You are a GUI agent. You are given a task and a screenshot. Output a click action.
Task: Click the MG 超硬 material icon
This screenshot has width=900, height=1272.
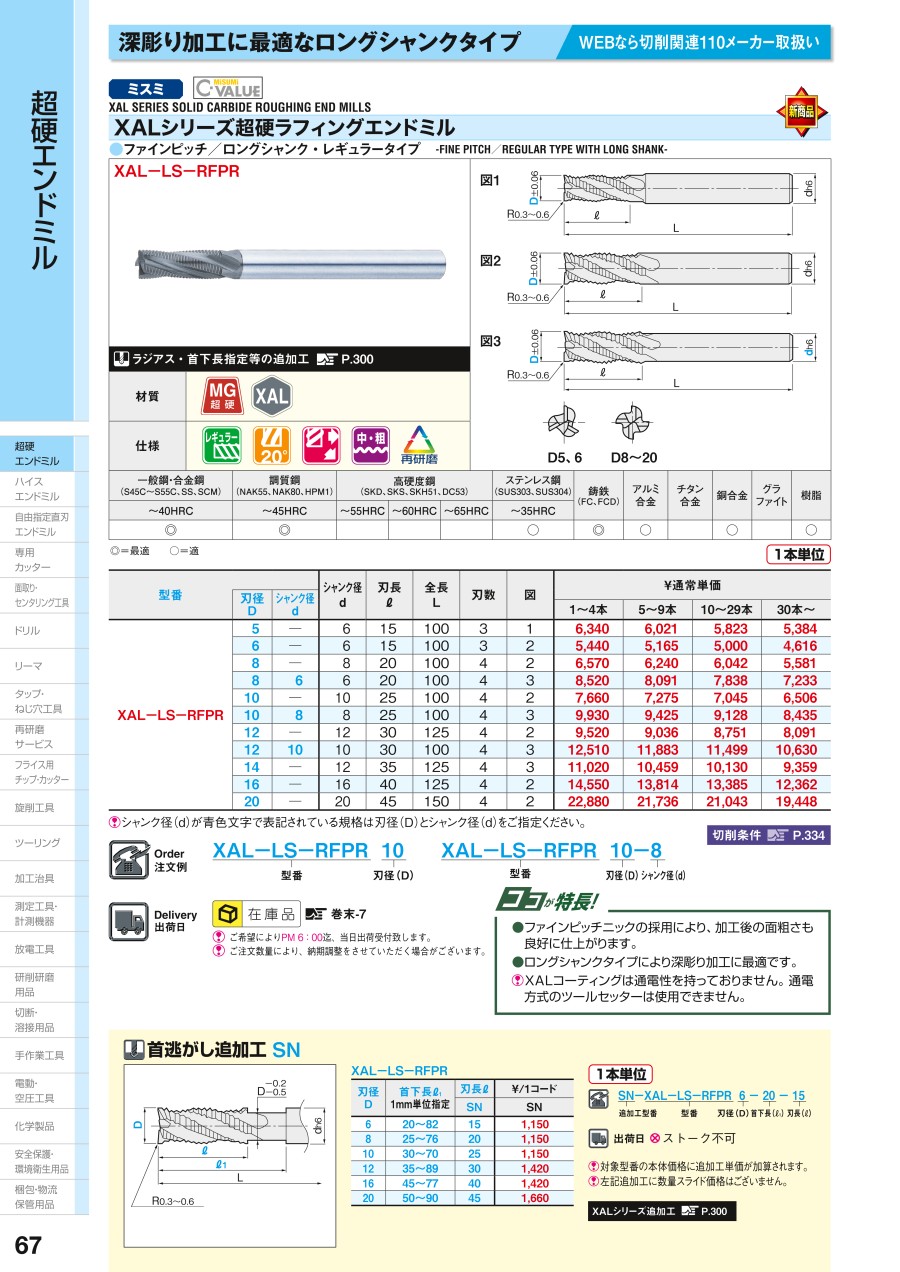coord(223,396)
